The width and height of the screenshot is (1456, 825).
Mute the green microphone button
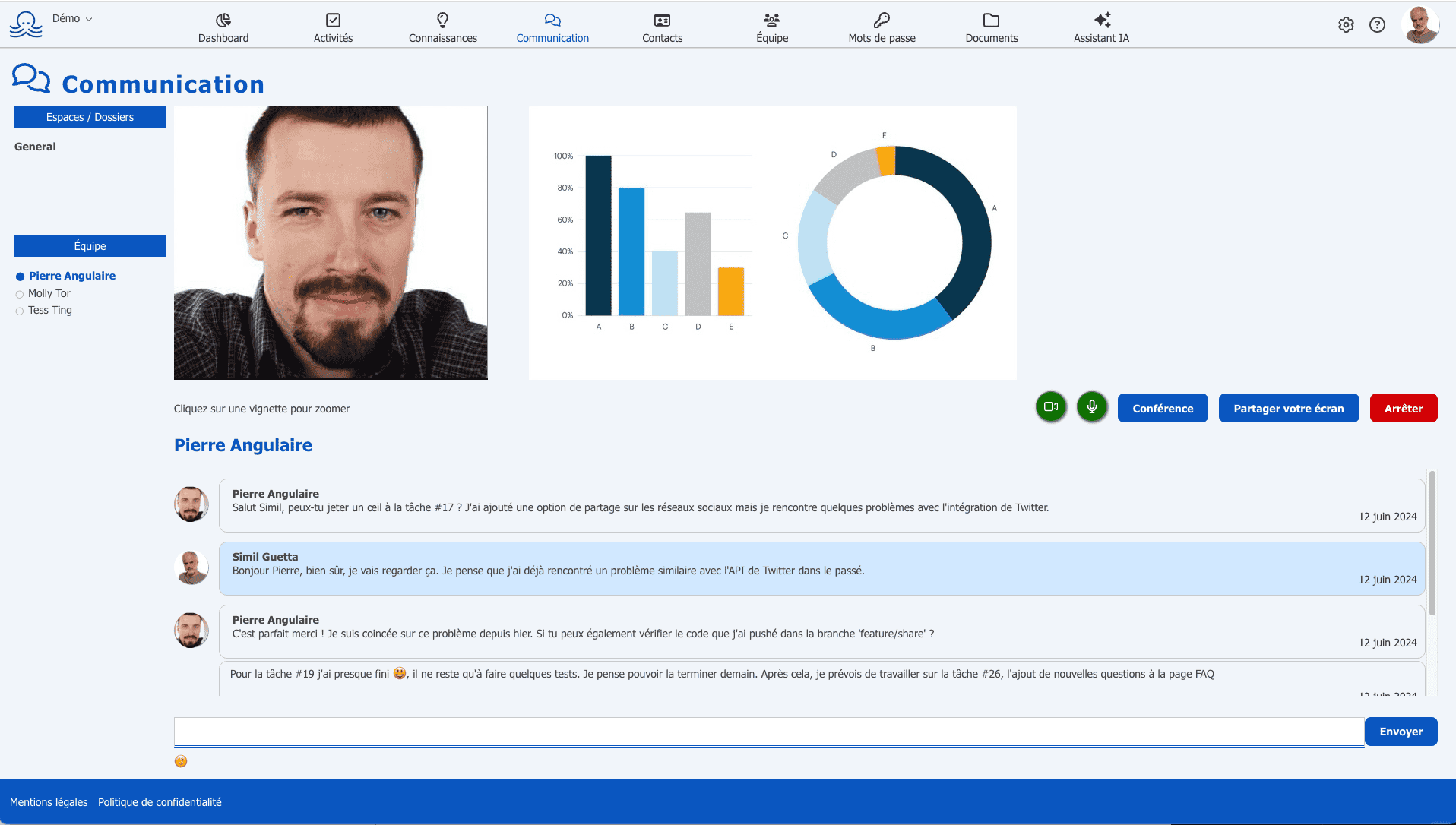pos(1092,407)
